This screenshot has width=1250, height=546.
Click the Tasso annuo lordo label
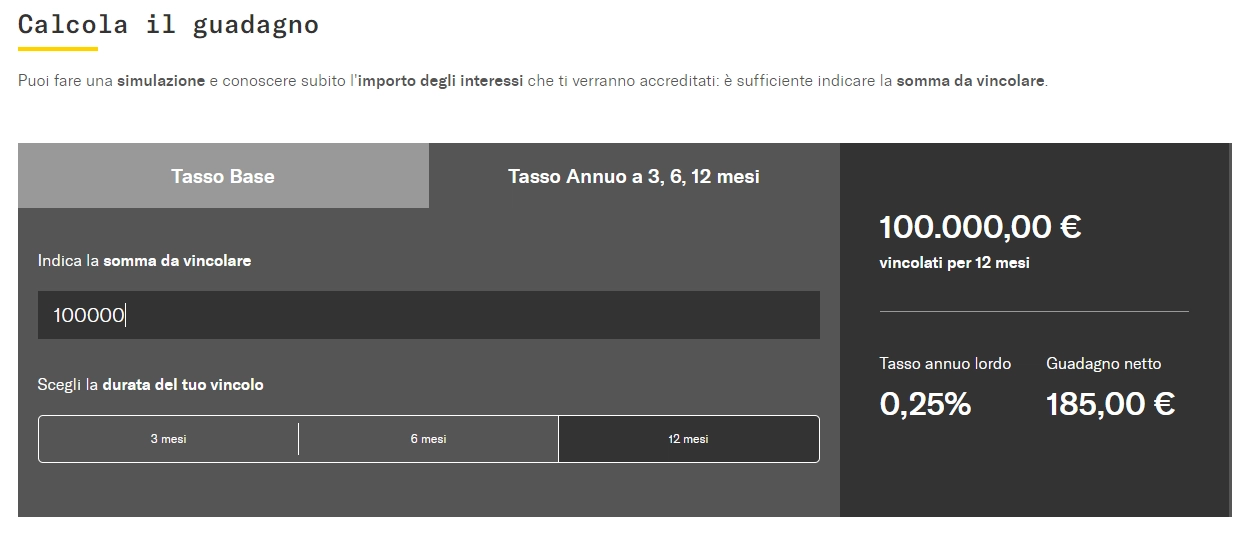coord(945,364)
